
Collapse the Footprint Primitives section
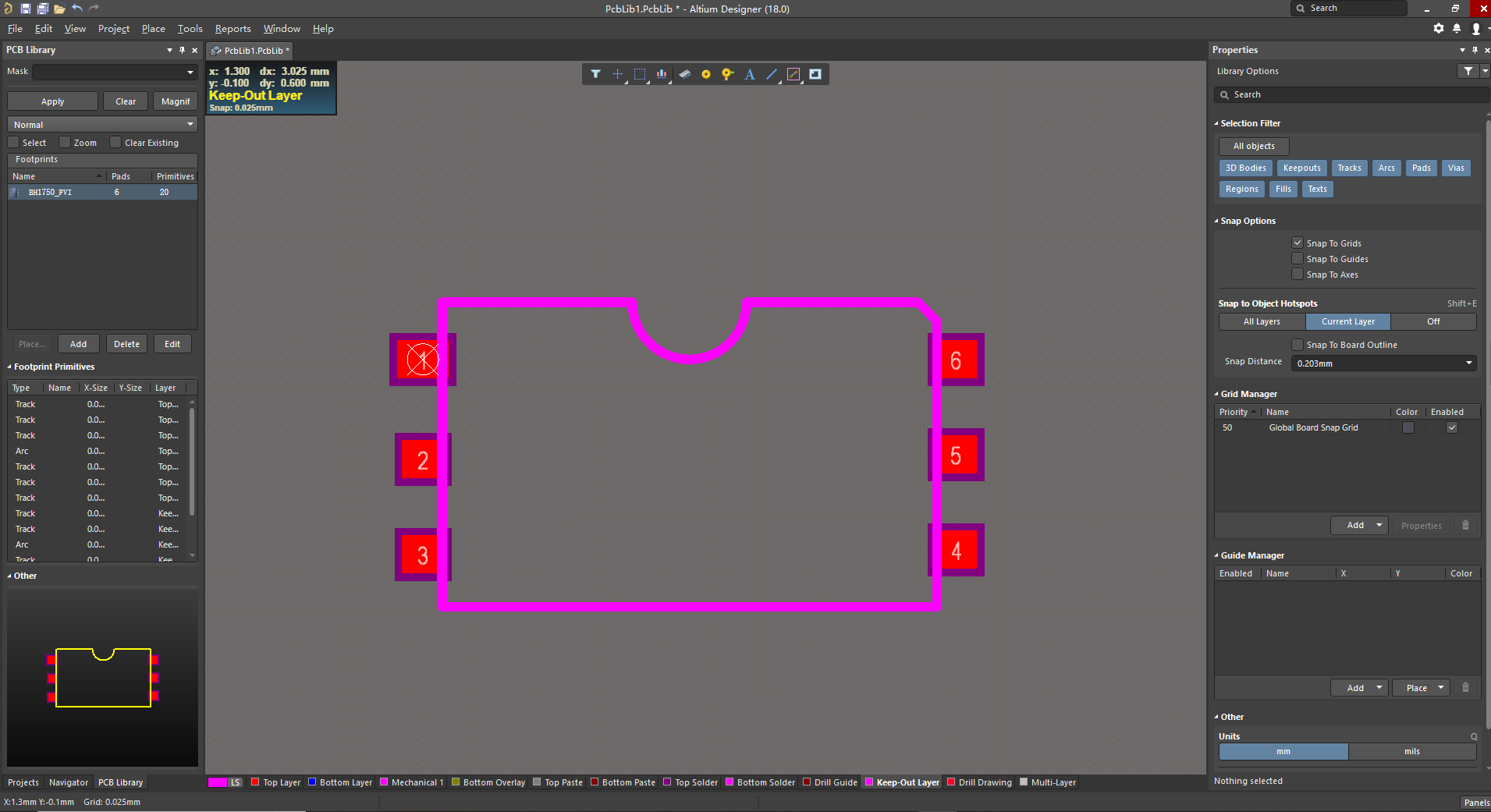pos(9,367)
